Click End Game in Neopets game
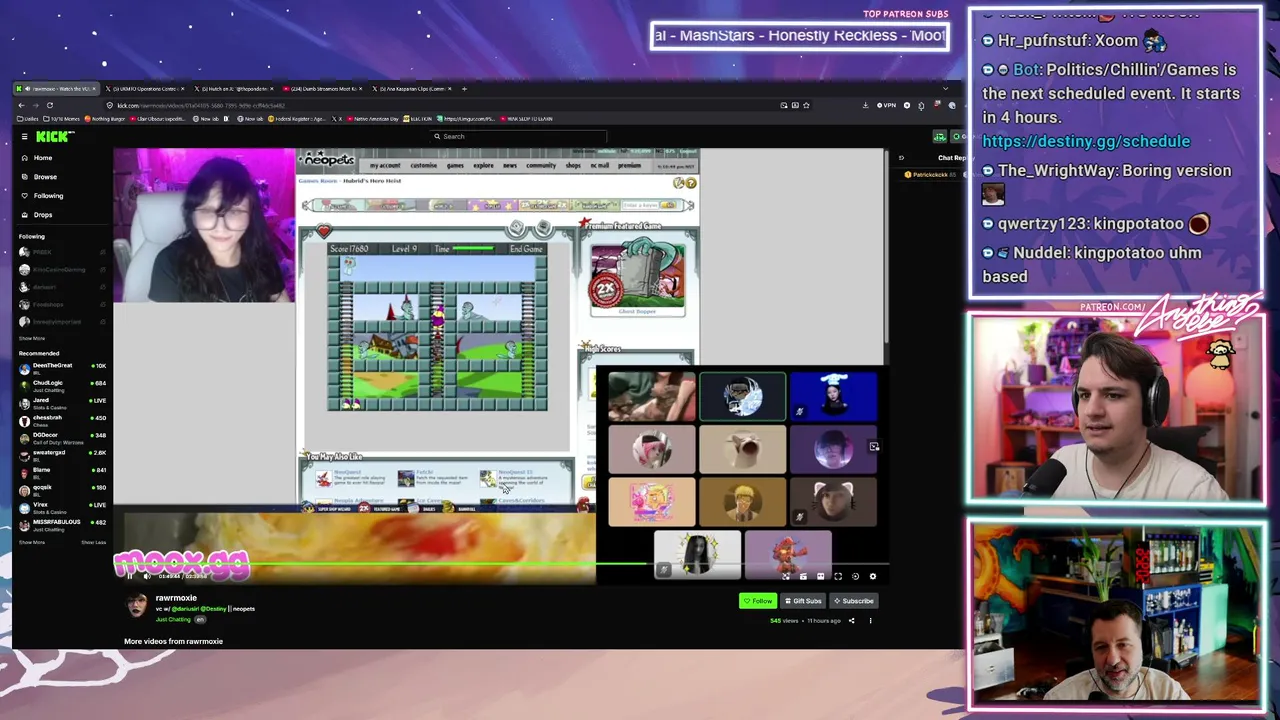Screen dimensions: 1280x720 pos(526,249)
